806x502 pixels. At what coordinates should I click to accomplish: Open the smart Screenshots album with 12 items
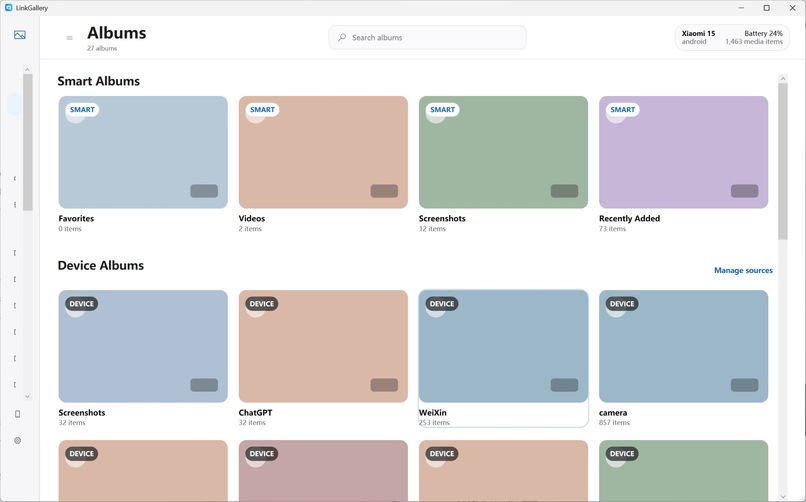[x=503, y=152]
